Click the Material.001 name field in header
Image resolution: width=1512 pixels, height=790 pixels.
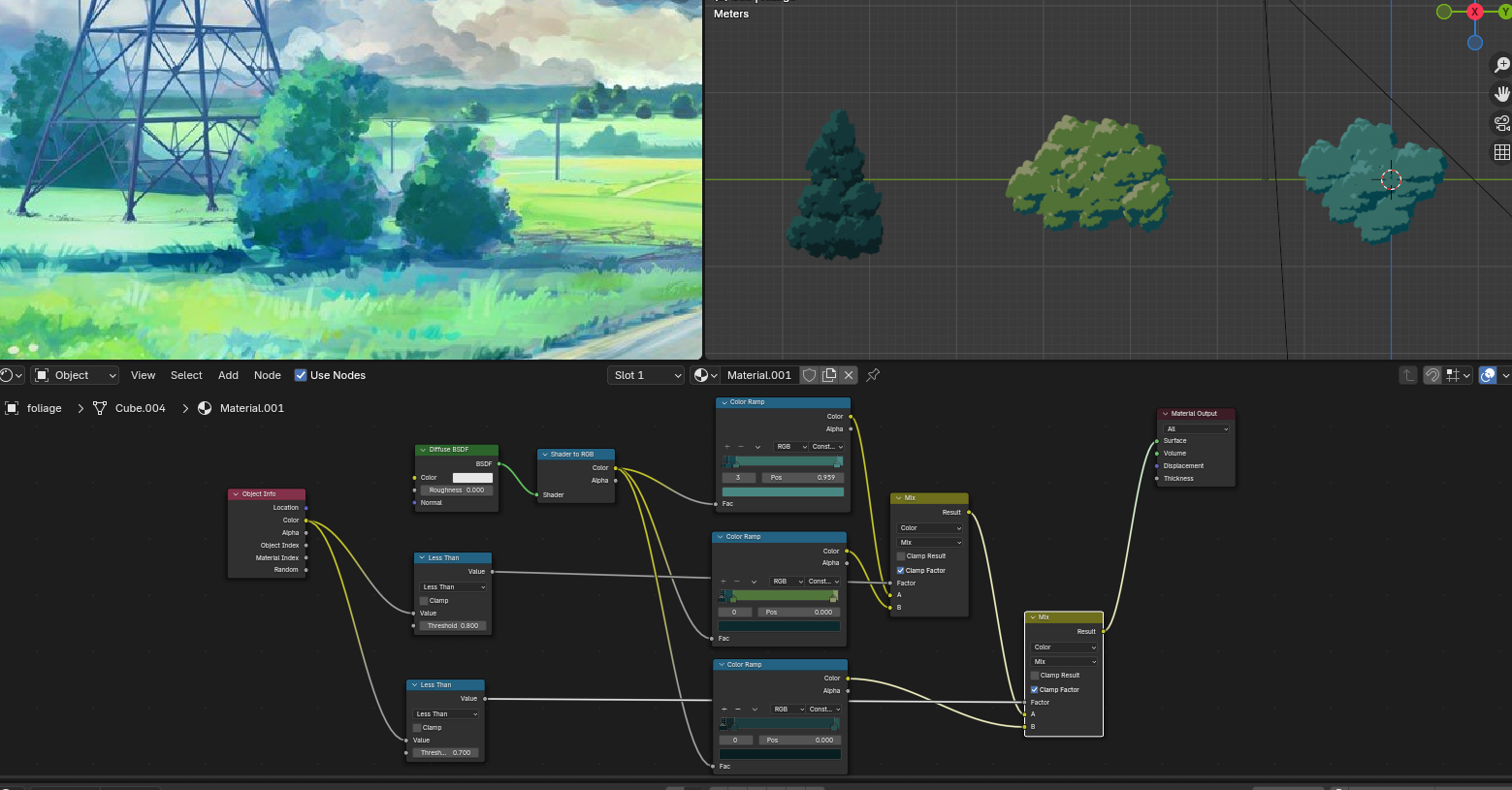pos(759,375)
